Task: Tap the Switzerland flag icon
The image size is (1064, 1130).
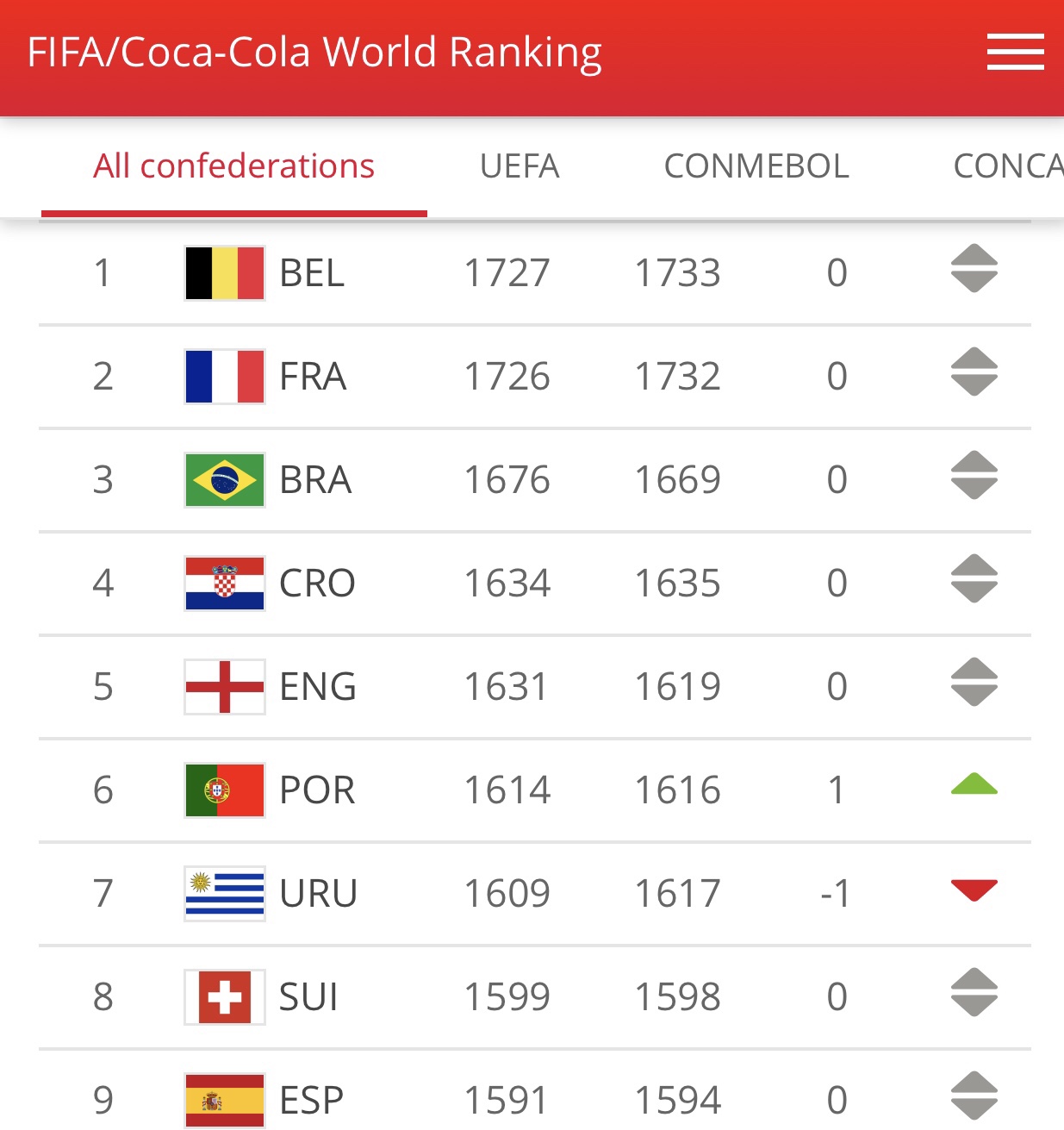Action: [225, 997]
